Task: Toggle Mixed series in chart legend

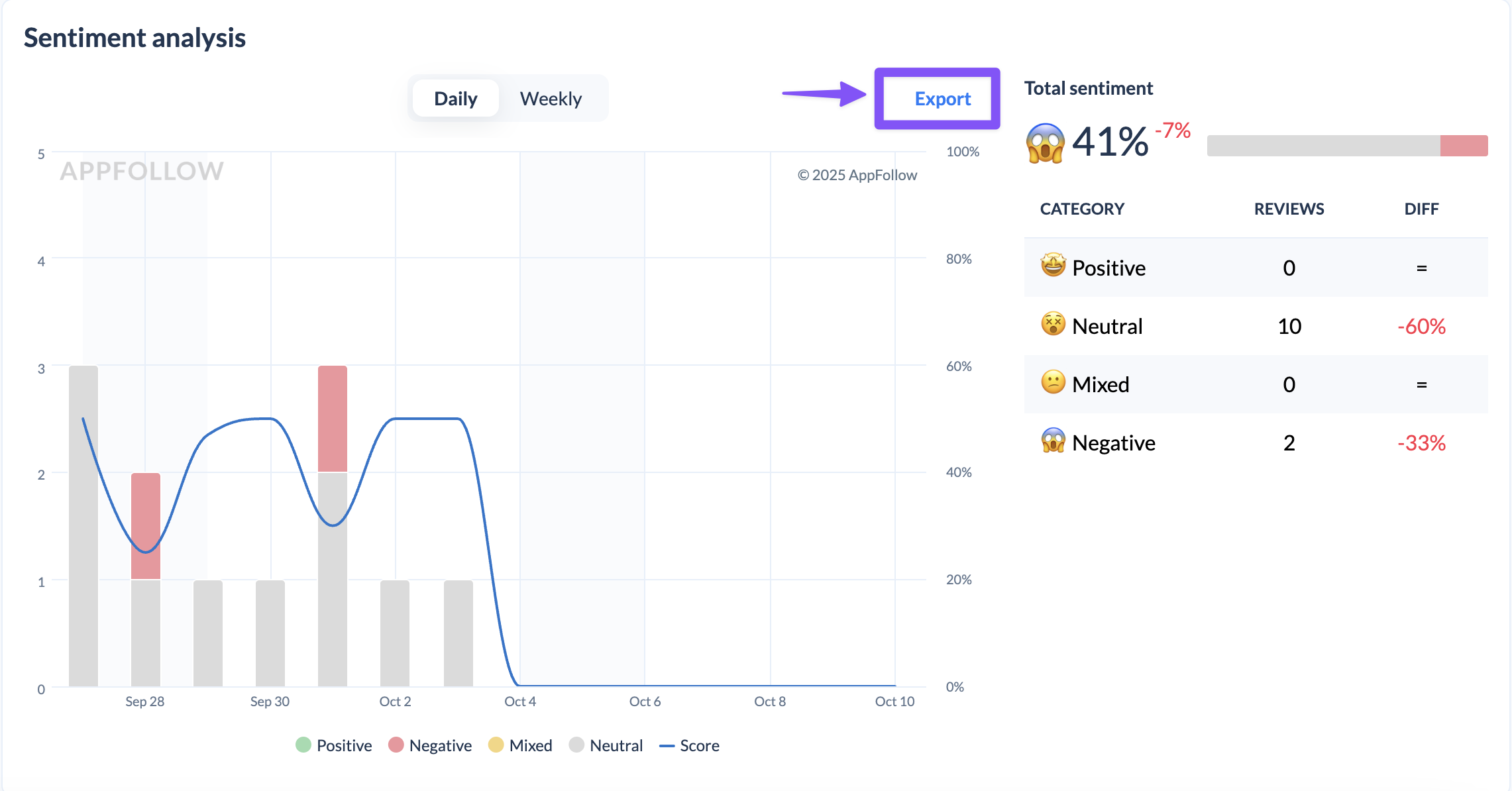Action: tap(520, 745)
